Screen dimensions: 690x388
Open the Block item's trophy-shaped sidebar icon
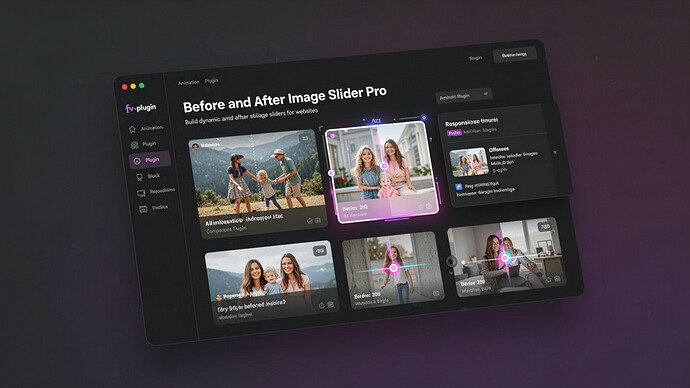(139, 177)
